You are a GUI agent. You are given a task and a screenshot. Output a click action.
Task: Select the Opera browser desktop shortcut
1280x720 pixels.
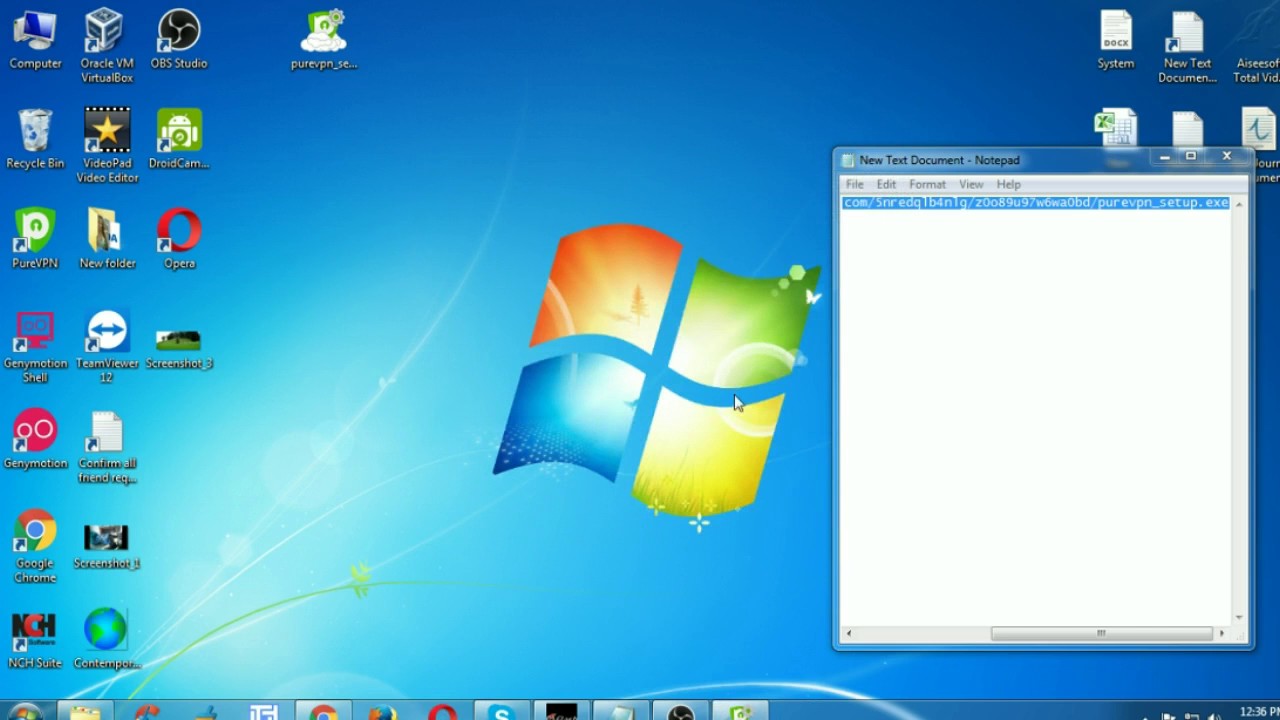point(179,239)
